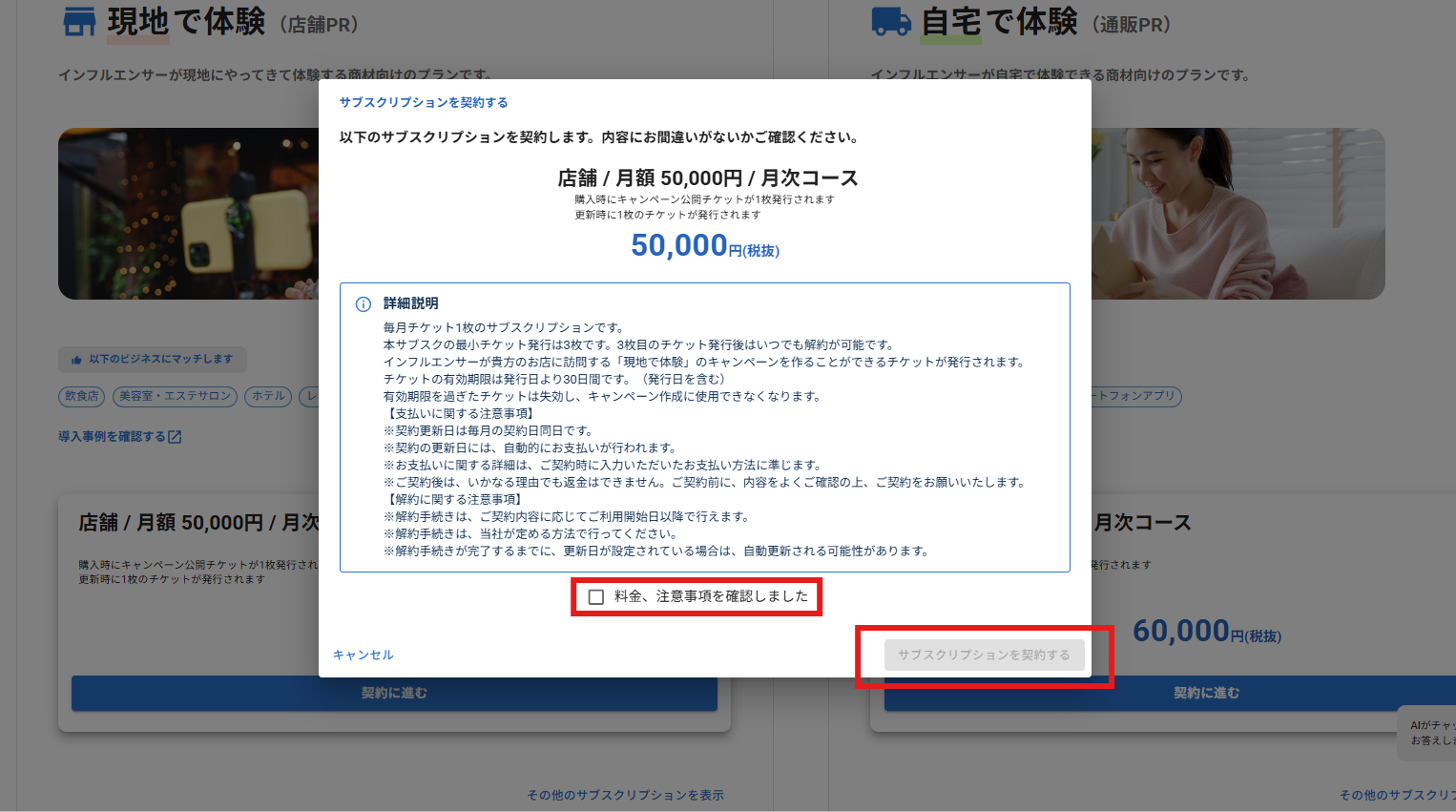Viewport: 1456px width, 812px height.
Task: Click the thumbs-up icon in the business match badge
Action: (x=76, y=360)
